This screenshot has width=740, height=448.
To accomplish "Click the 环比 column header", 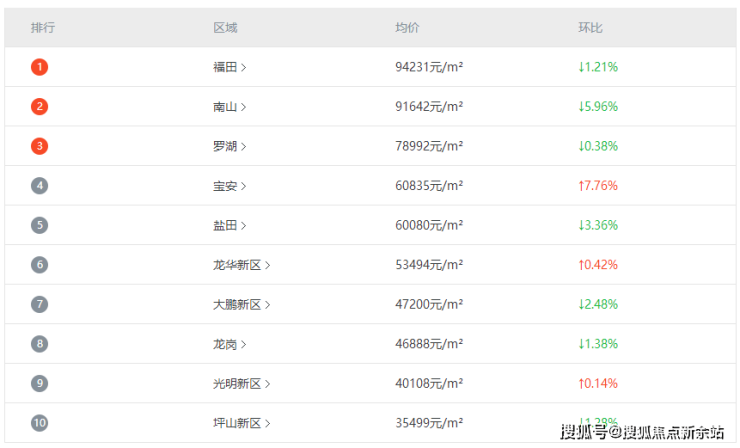I will point(590,28).
